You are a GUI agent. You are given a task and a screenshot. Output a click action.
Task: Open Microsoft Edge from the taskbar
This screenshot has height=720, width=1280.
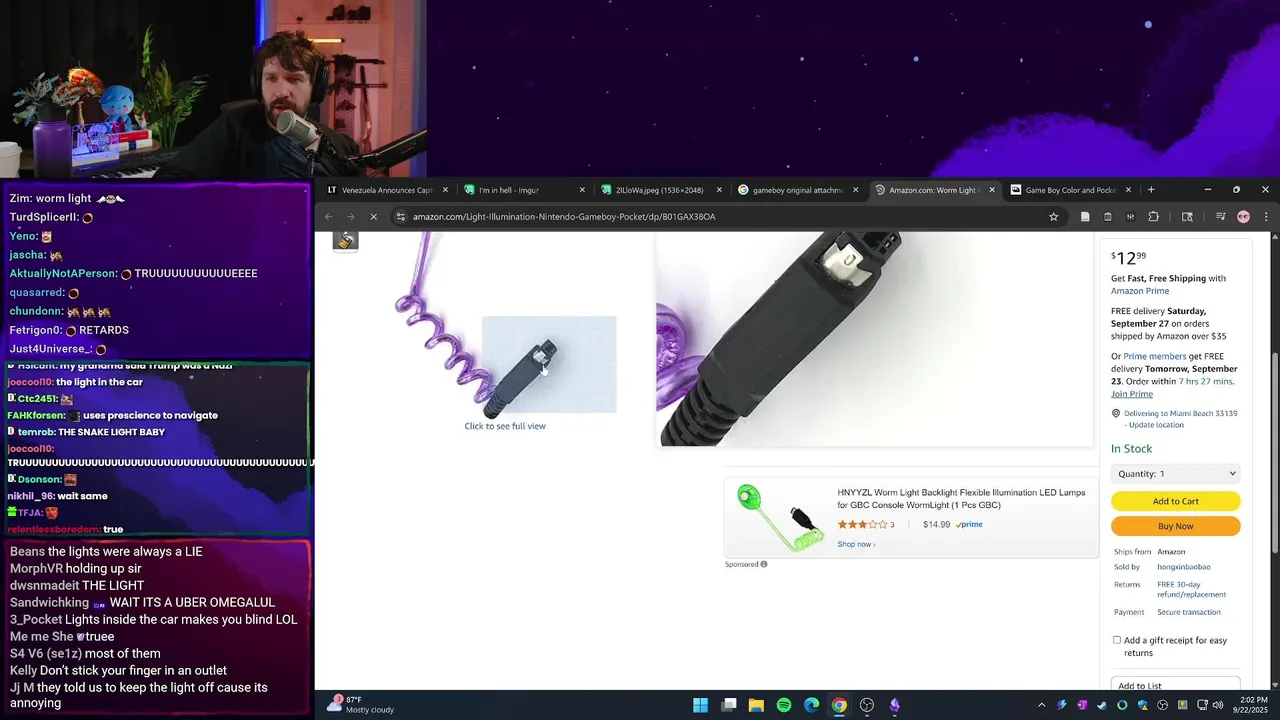pyautogui.click(x=812, y=705)
